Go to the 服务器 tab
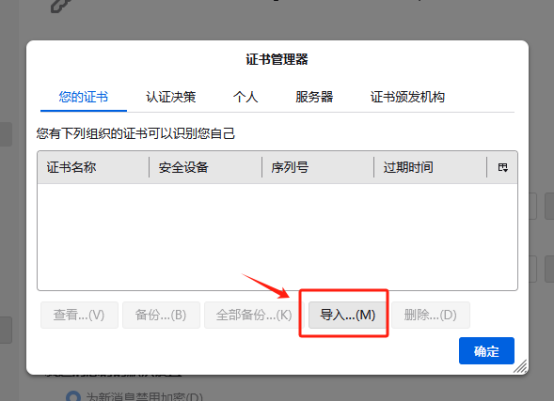Image resolution: width=554 pixels, height=402 pixels. [x=314, y=97]
